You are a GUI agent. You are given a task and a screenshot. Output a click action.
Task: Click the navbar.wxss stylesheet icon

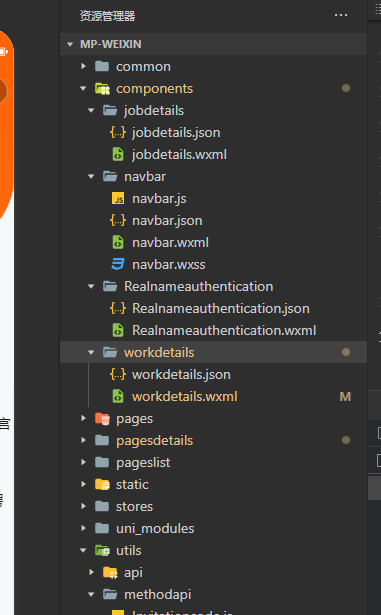pyautogui.click(x=118, y=264)
